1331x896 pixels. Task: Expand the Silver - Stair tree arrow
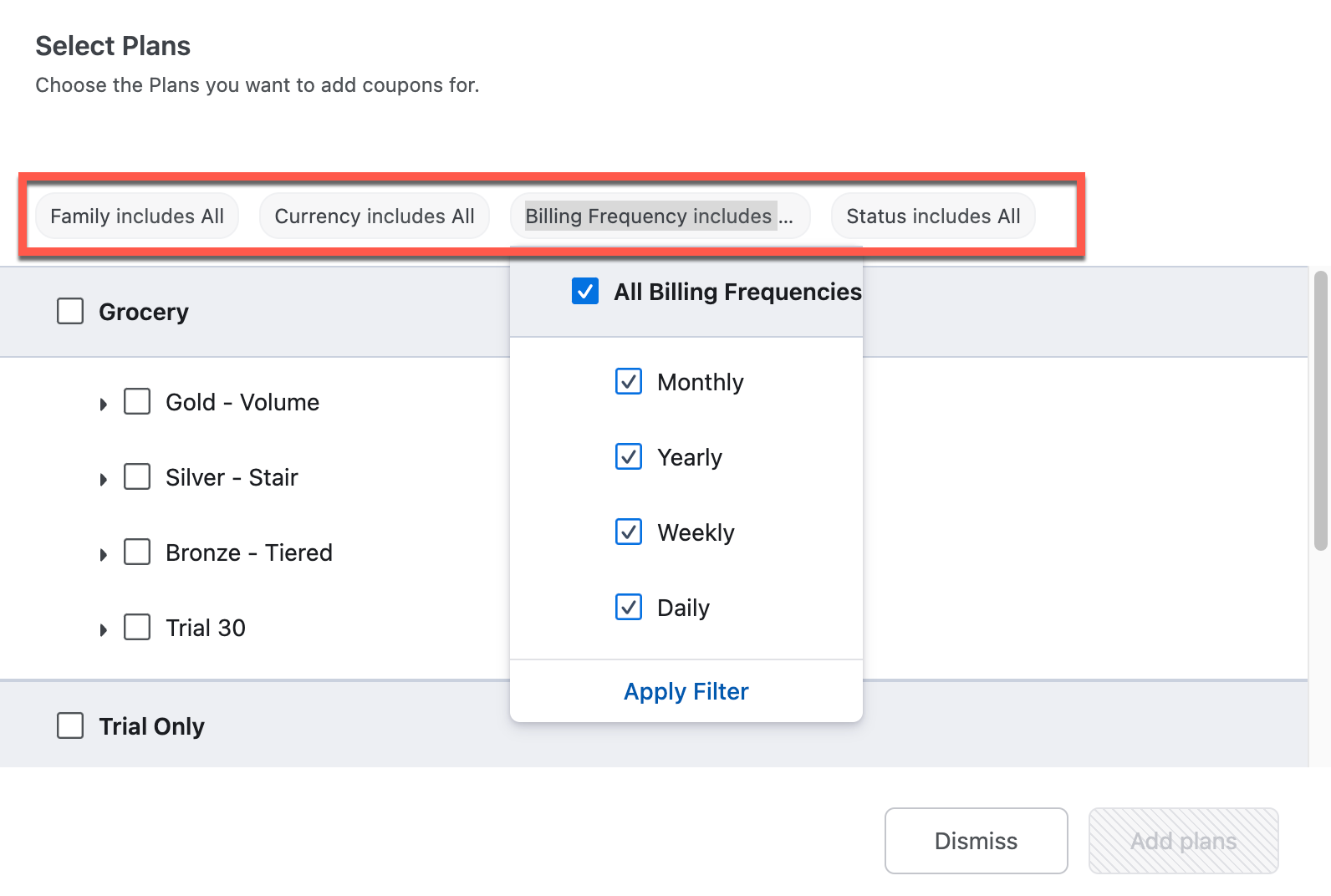click(x=104, y=480)
